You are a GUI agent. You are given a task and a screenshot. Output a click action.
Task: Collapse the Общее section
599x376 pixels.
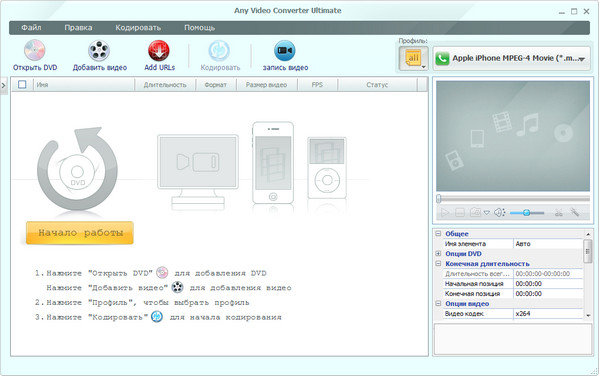click(x=438, y=233)
